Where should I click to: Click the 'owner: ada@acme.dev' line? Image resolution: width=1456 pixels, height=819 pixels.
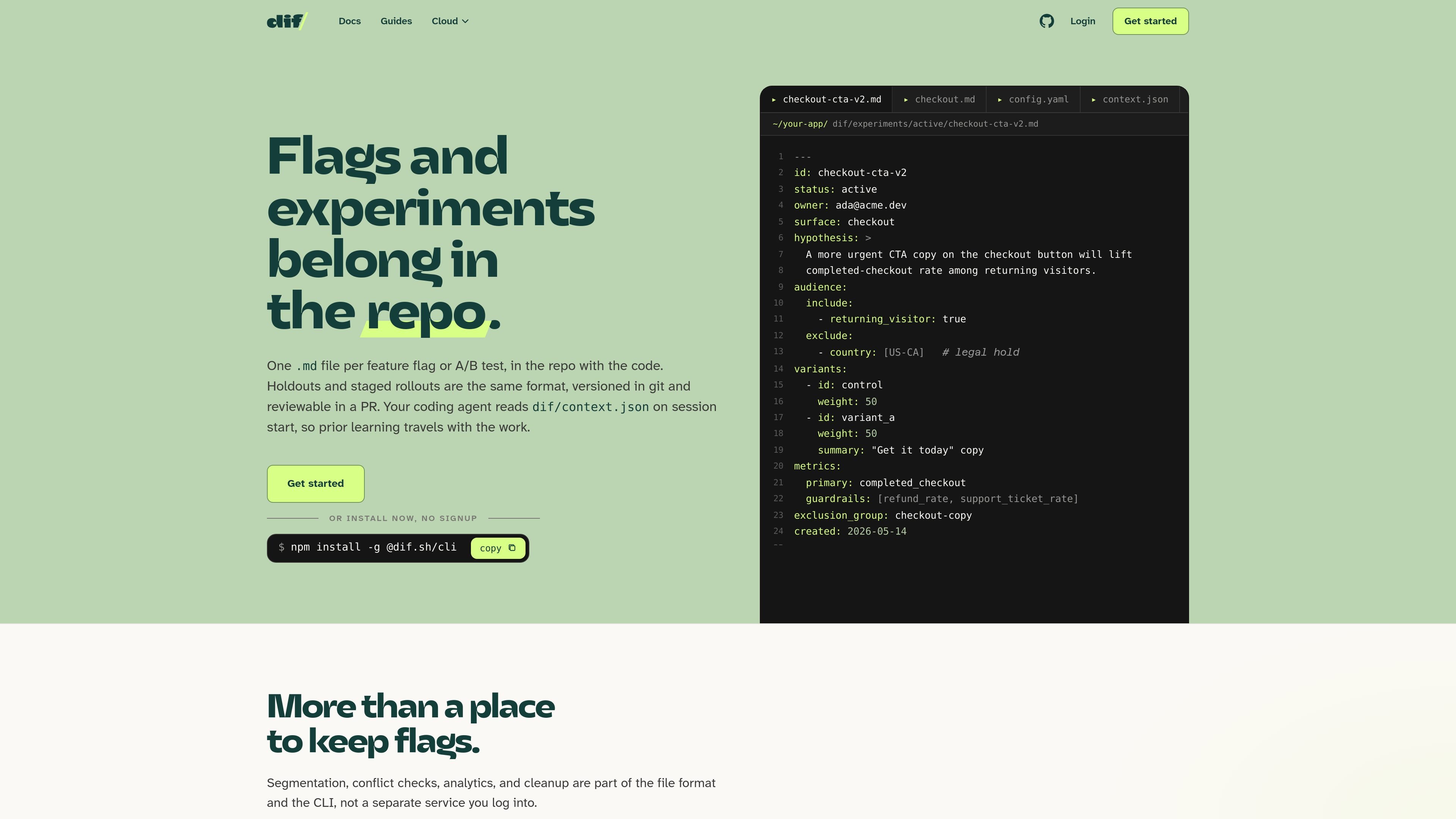pos(850,205)
